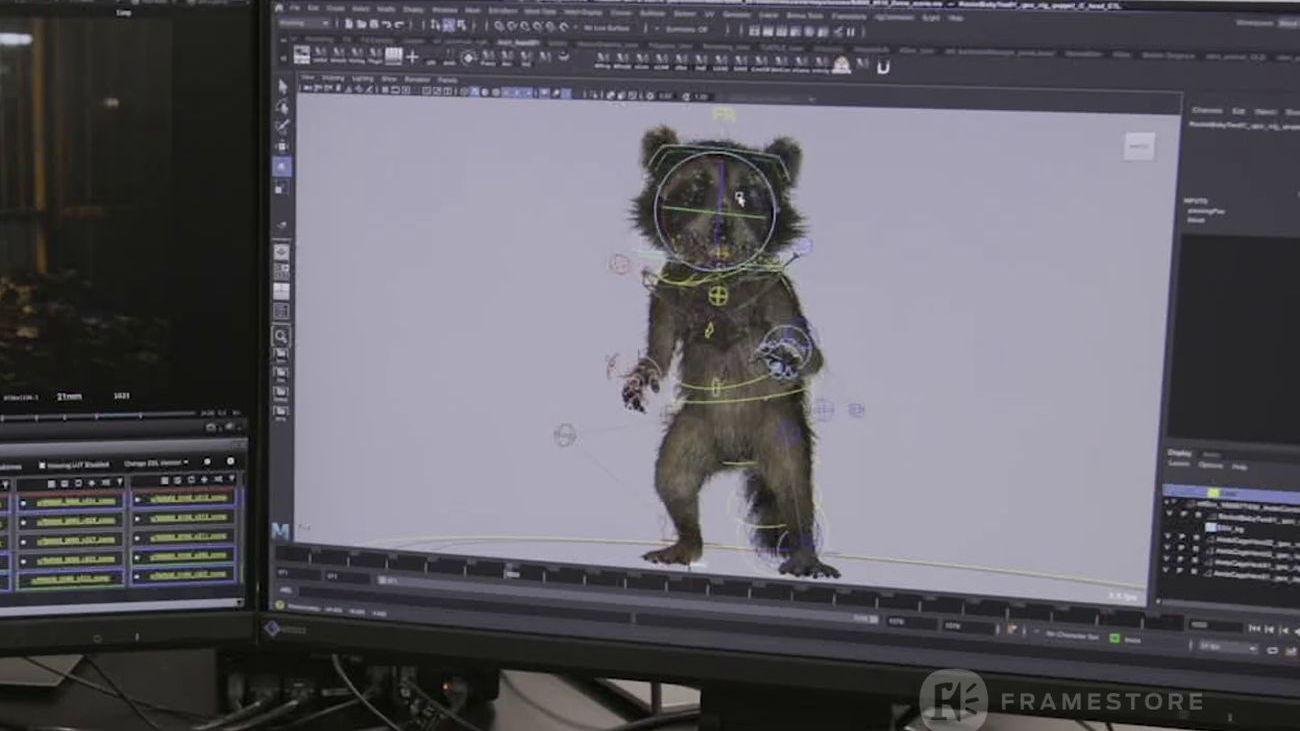The height and width of the screenshot is (731, 1300).
Task: Click the Maya logo at the viewport's bottom corner
Action: click(280, 531)
